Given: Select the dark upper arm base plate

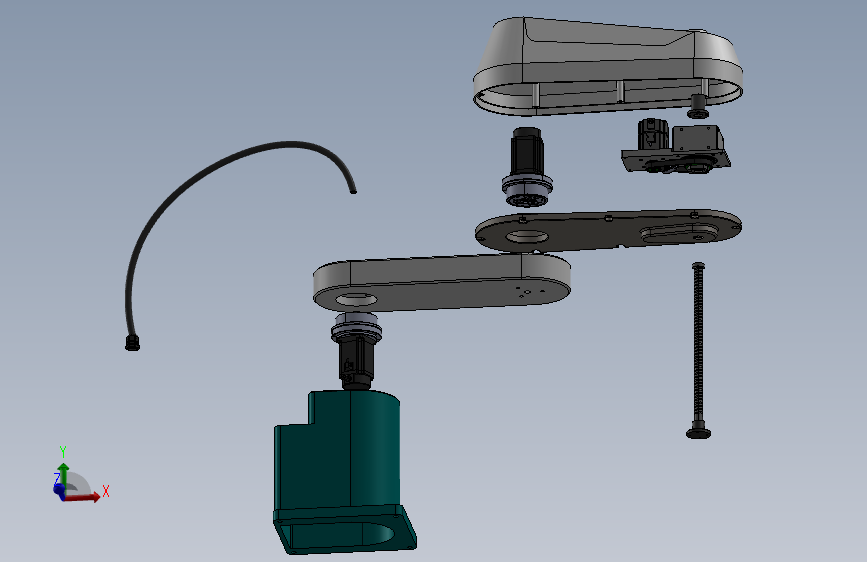Looking at the screenshot, I should [x=608, y=230].
